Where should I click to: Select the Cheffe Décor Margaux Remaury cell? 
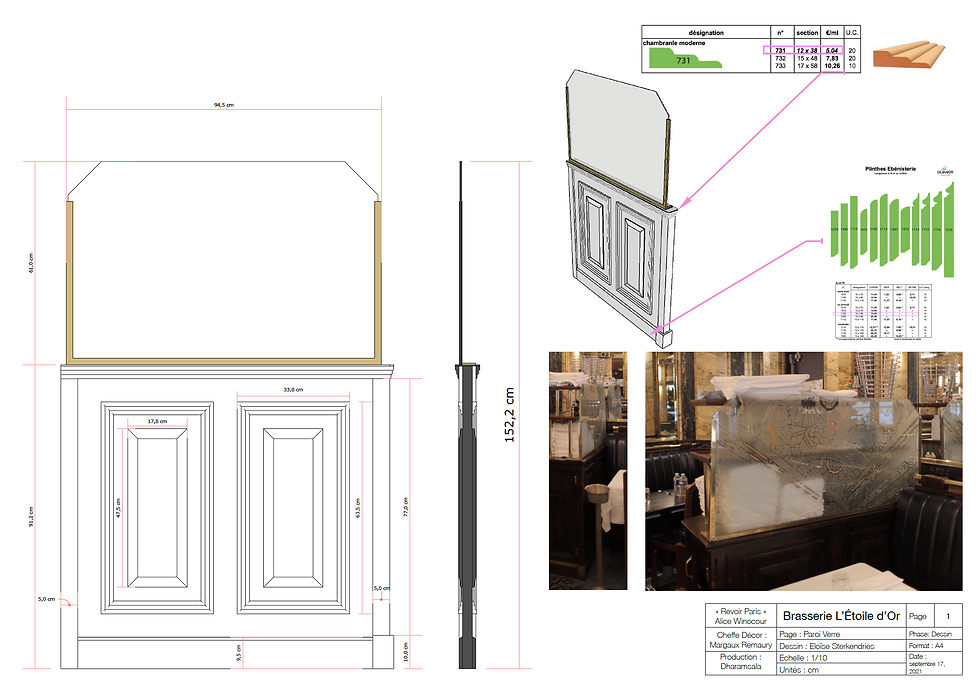point(741,640)
